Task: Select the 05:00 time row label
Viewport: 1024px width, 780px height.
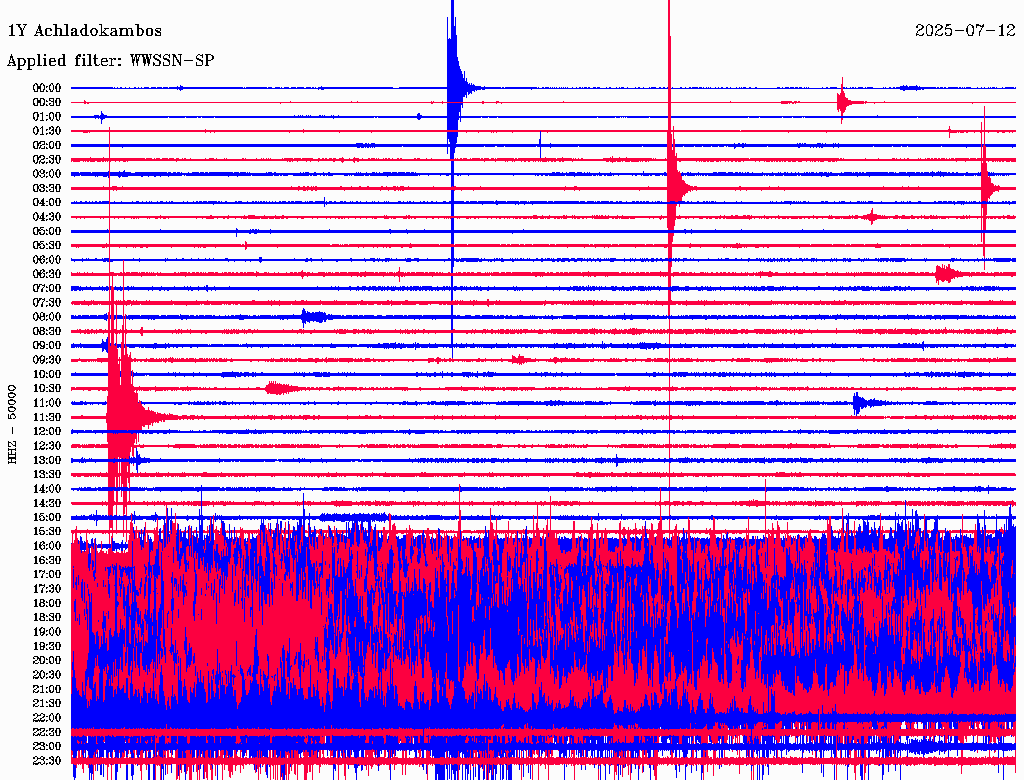Action: pyautogui.click(x=47, y=231)
